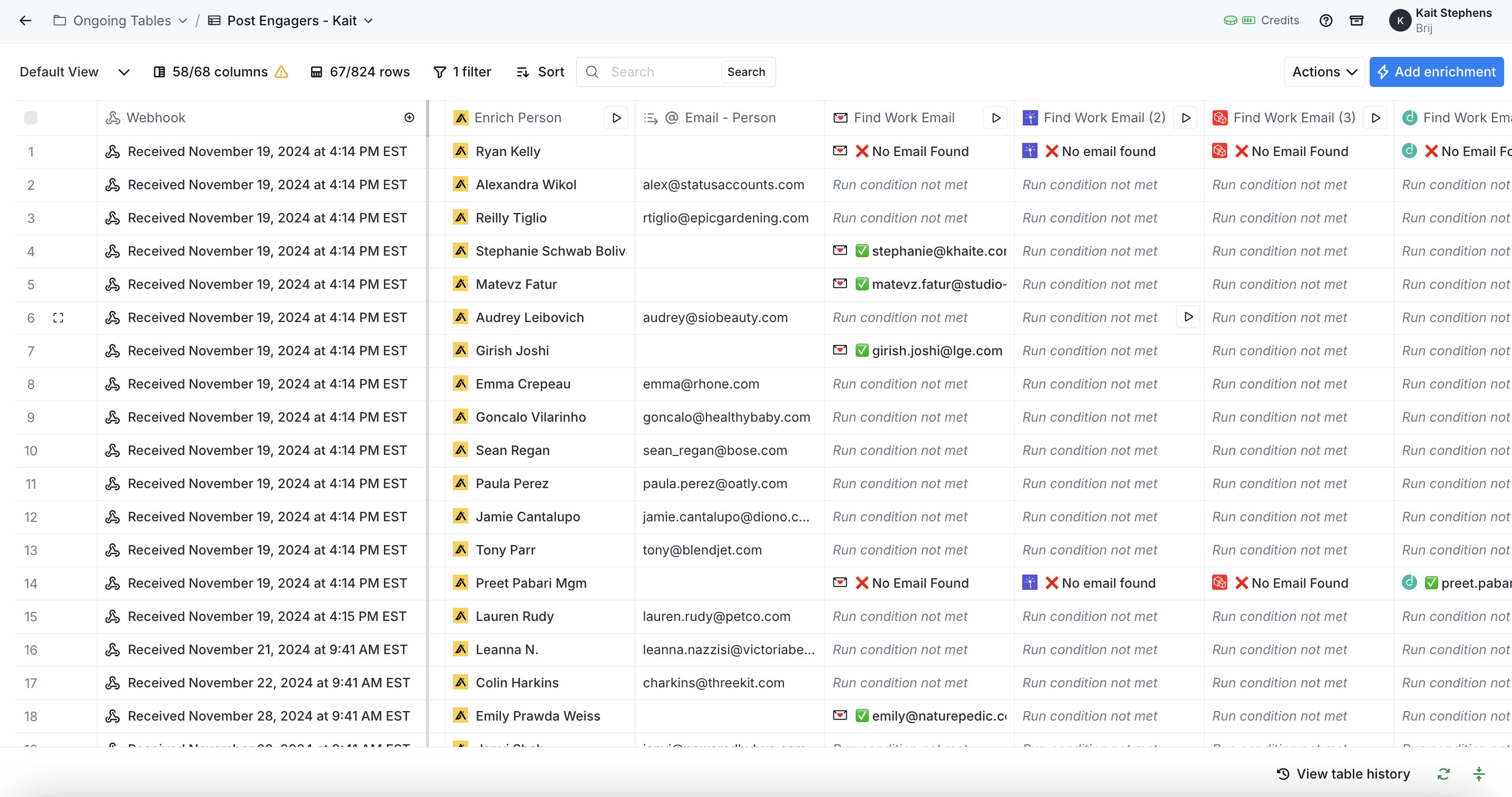Screen dimensions: 1512x797
Task: Open the 67/824 rows menu
Action: 360,72
